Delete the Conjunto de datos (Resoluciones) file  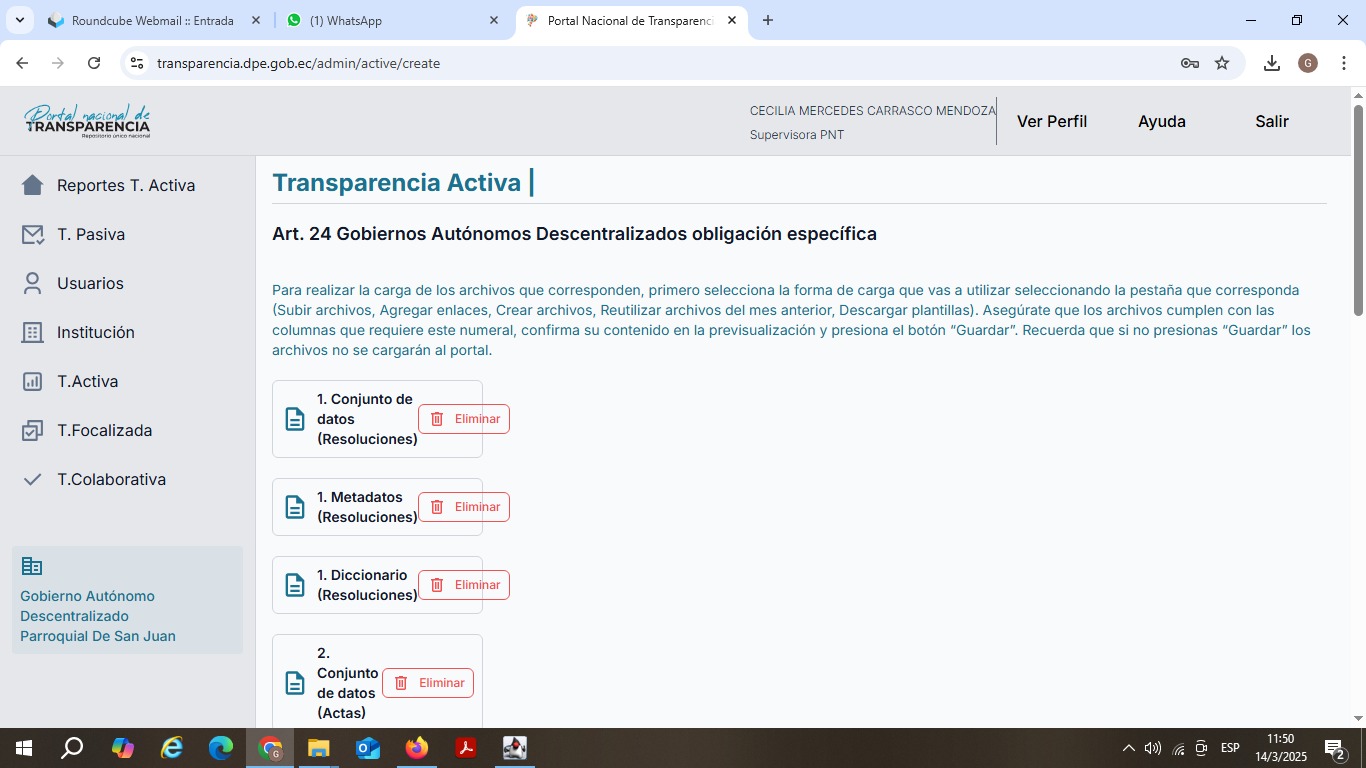coord(464,419)
